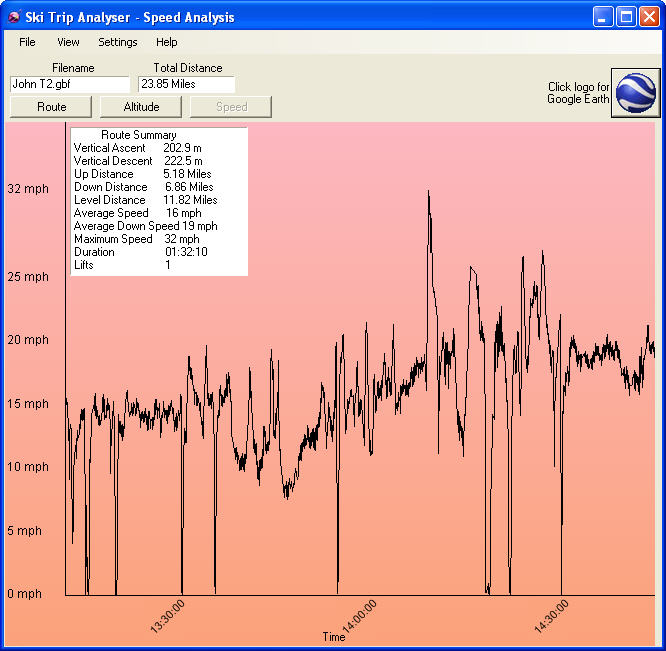The image size is (666, 651).
Task: Open the File menu
Action: click(27, 42)
